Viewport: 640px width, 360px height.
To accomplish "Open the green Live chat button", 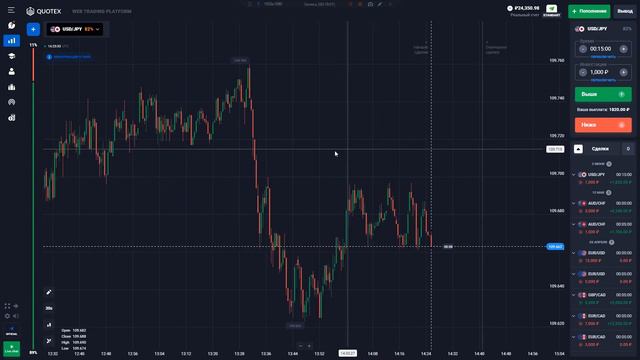I will click(11, 349).
